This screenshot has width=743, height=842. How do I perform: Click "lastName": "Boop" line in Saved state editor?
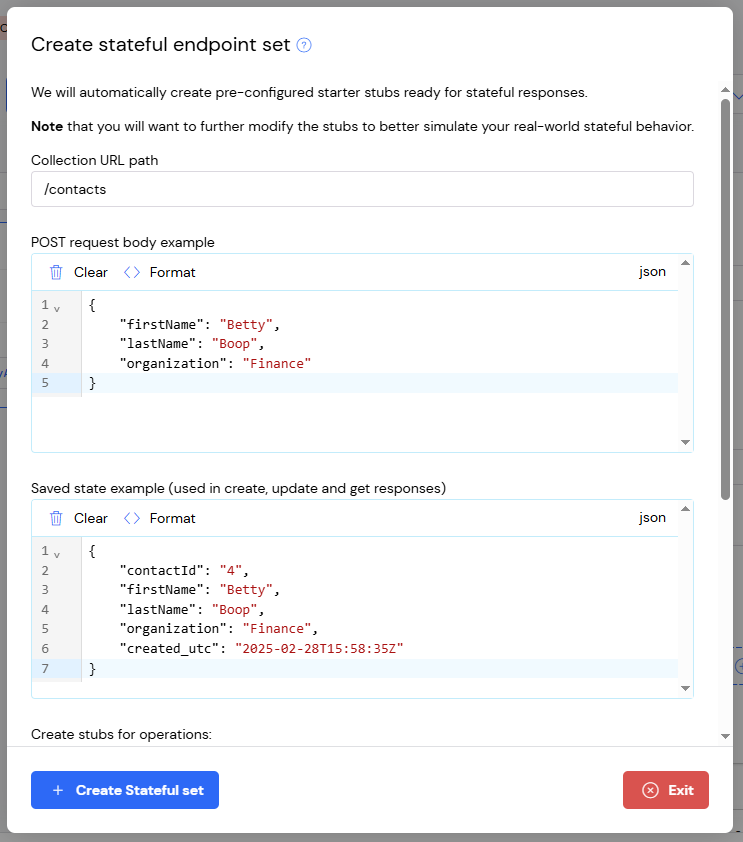pos(192,609)
